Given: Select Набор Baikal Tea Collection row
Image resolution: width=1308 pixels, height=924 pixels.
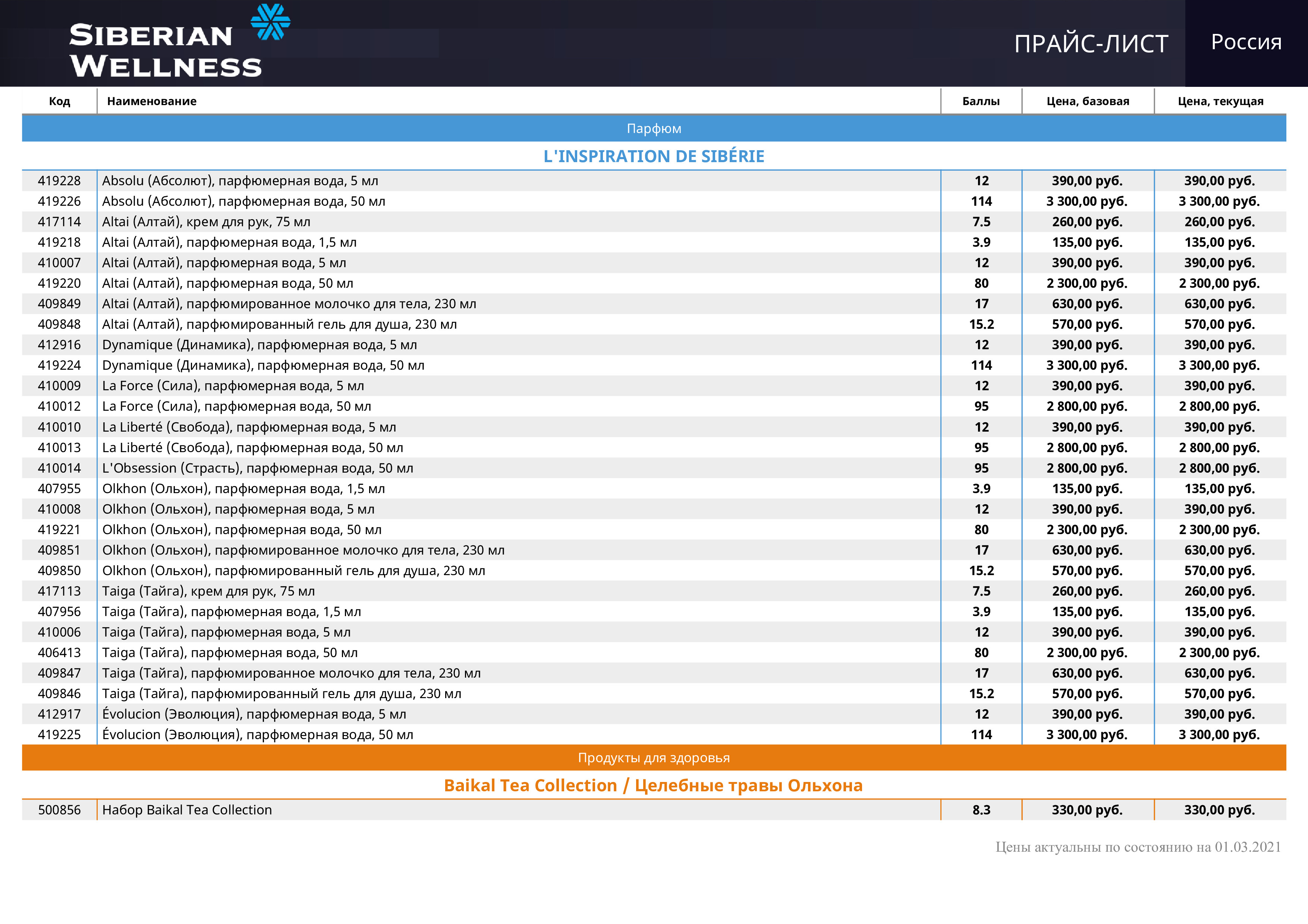Looking at the screenshot, I should [187, 810].
